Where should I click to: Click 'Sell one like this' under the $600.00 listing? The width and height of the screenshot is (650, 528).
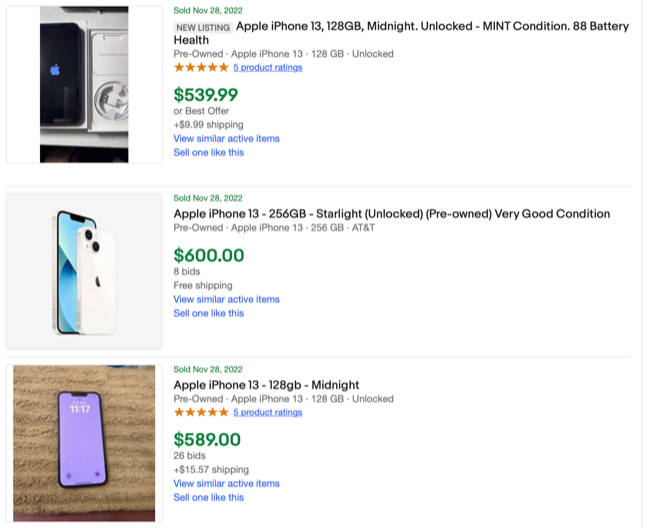(x=208, y=313)
